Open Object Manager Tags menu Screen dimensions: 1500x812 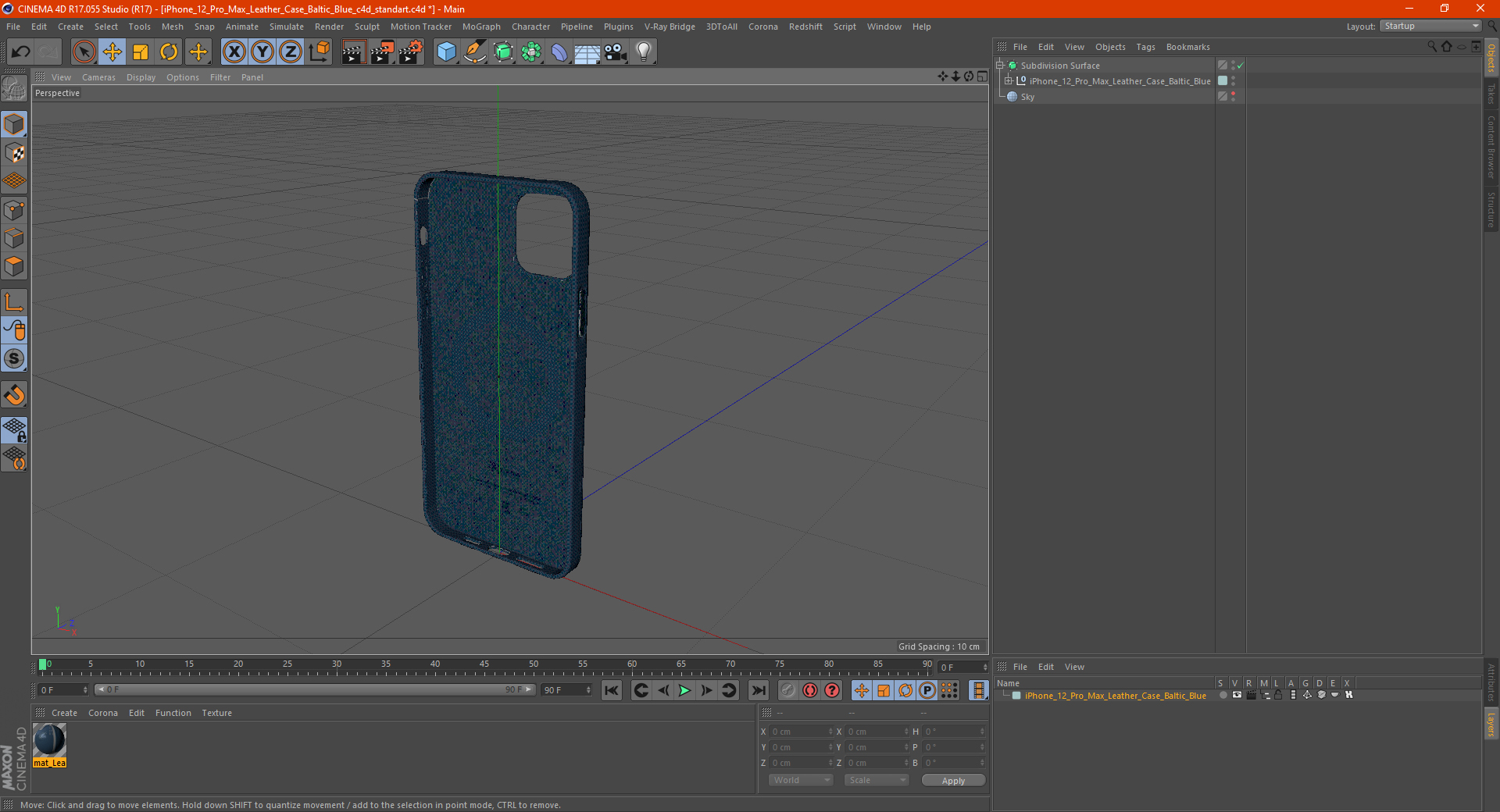click(x=1145, y=47)
